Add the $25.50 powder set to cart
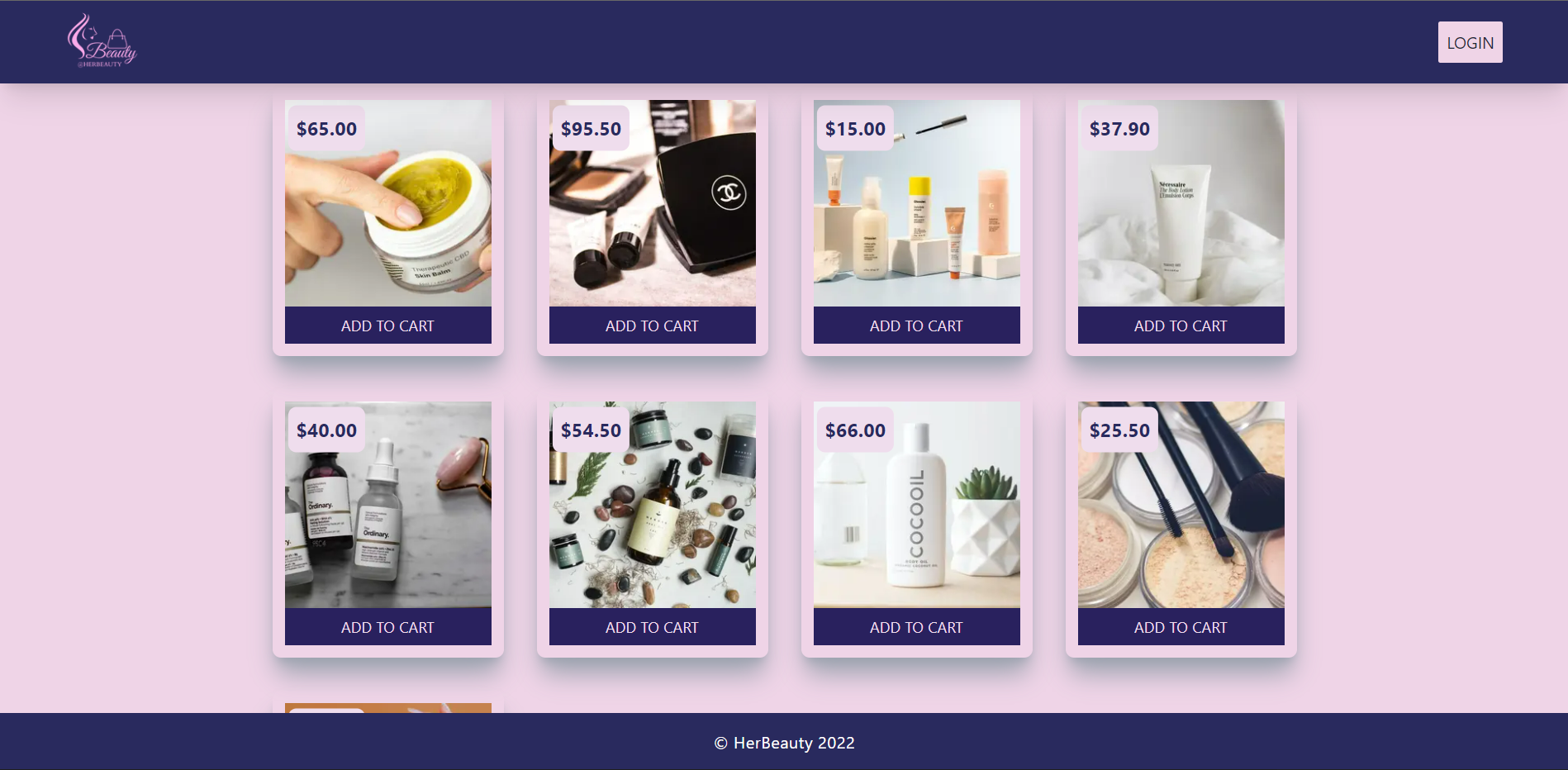 [x=1181, y=627]
